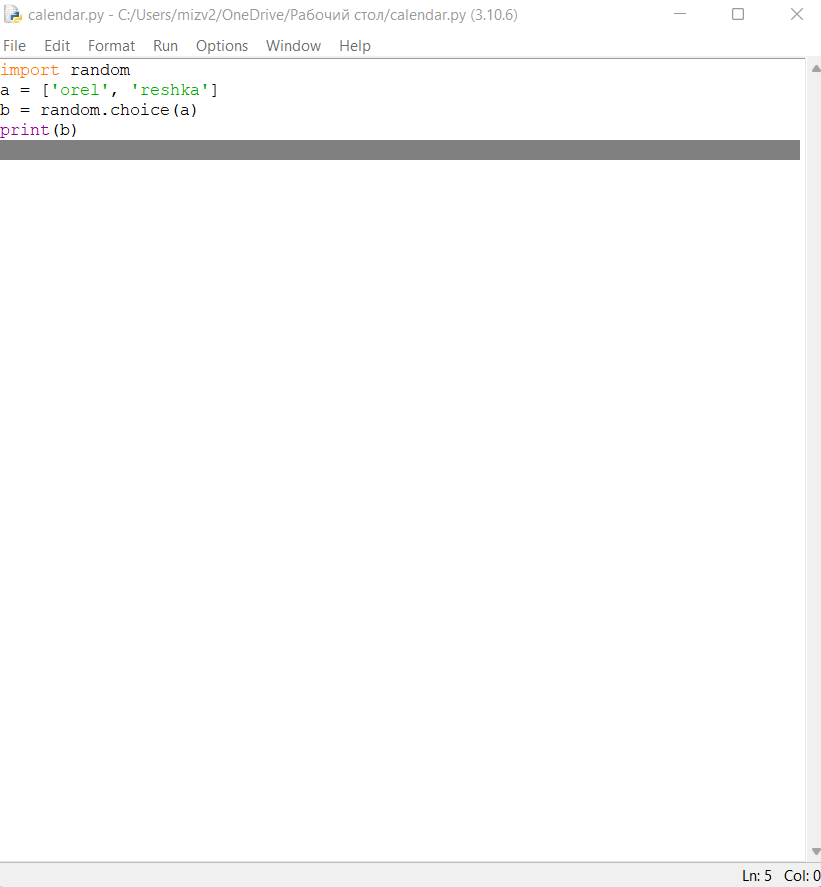The height and width of the screenshot is (887, 821).
Task: Click the Col 0 indicator in status bar
Action: (800, 875)
